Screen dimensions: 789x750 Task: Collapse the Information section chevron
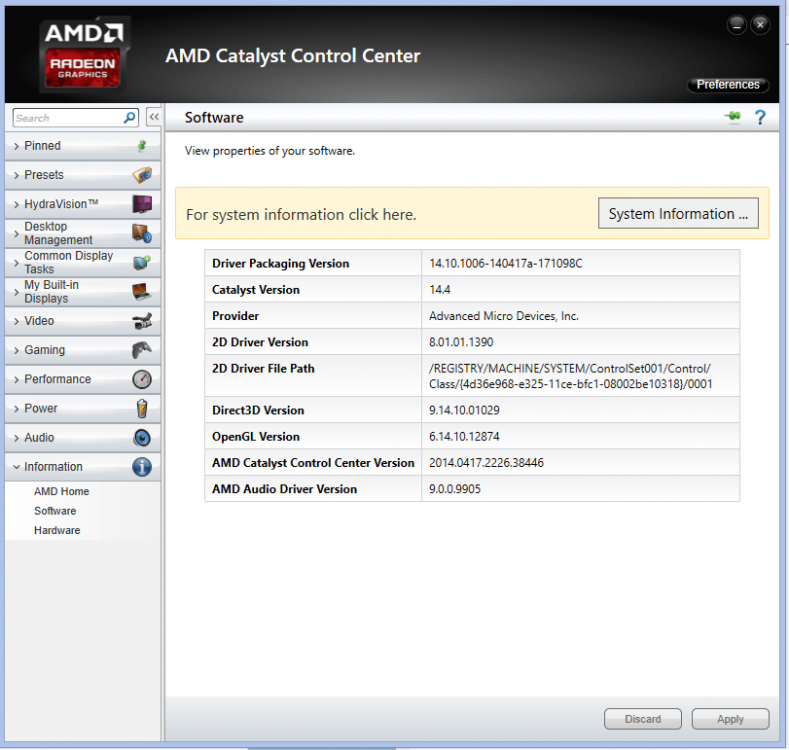tap(17, 467)
